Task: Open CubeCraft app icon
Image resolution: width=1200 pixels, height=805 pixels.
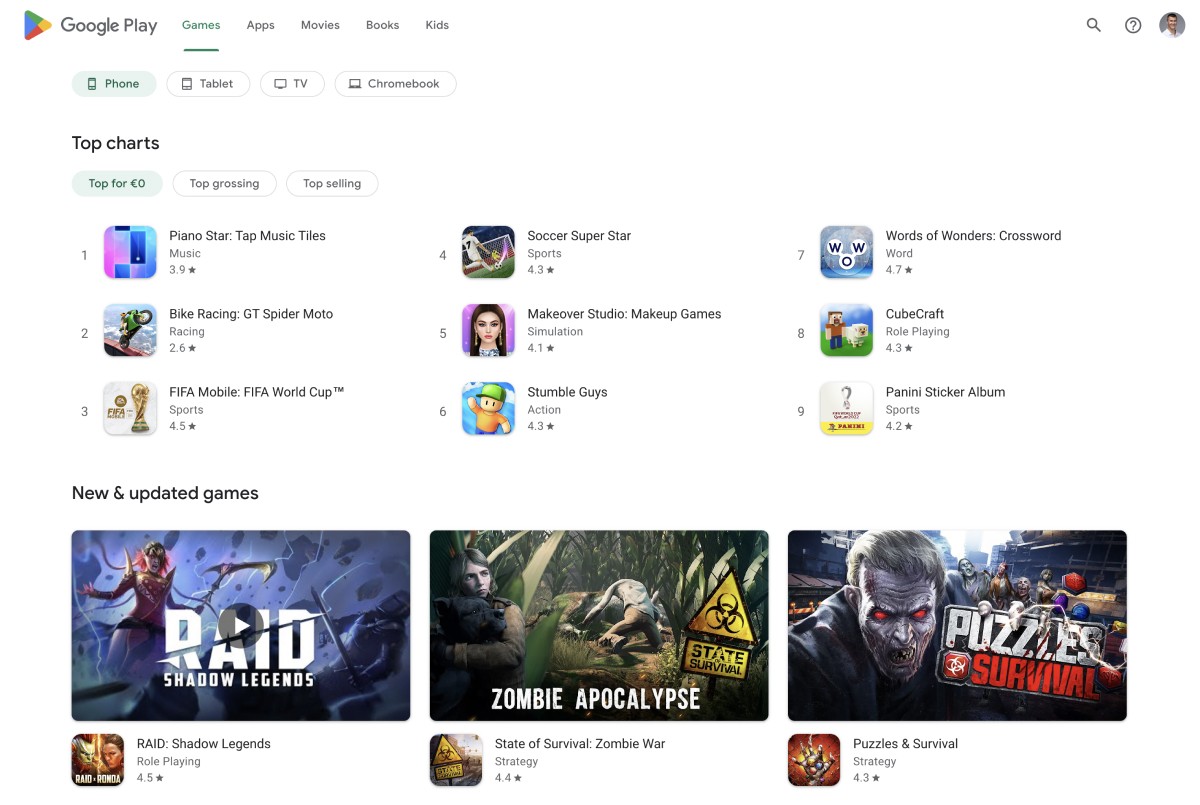Action: click(846, 330)
